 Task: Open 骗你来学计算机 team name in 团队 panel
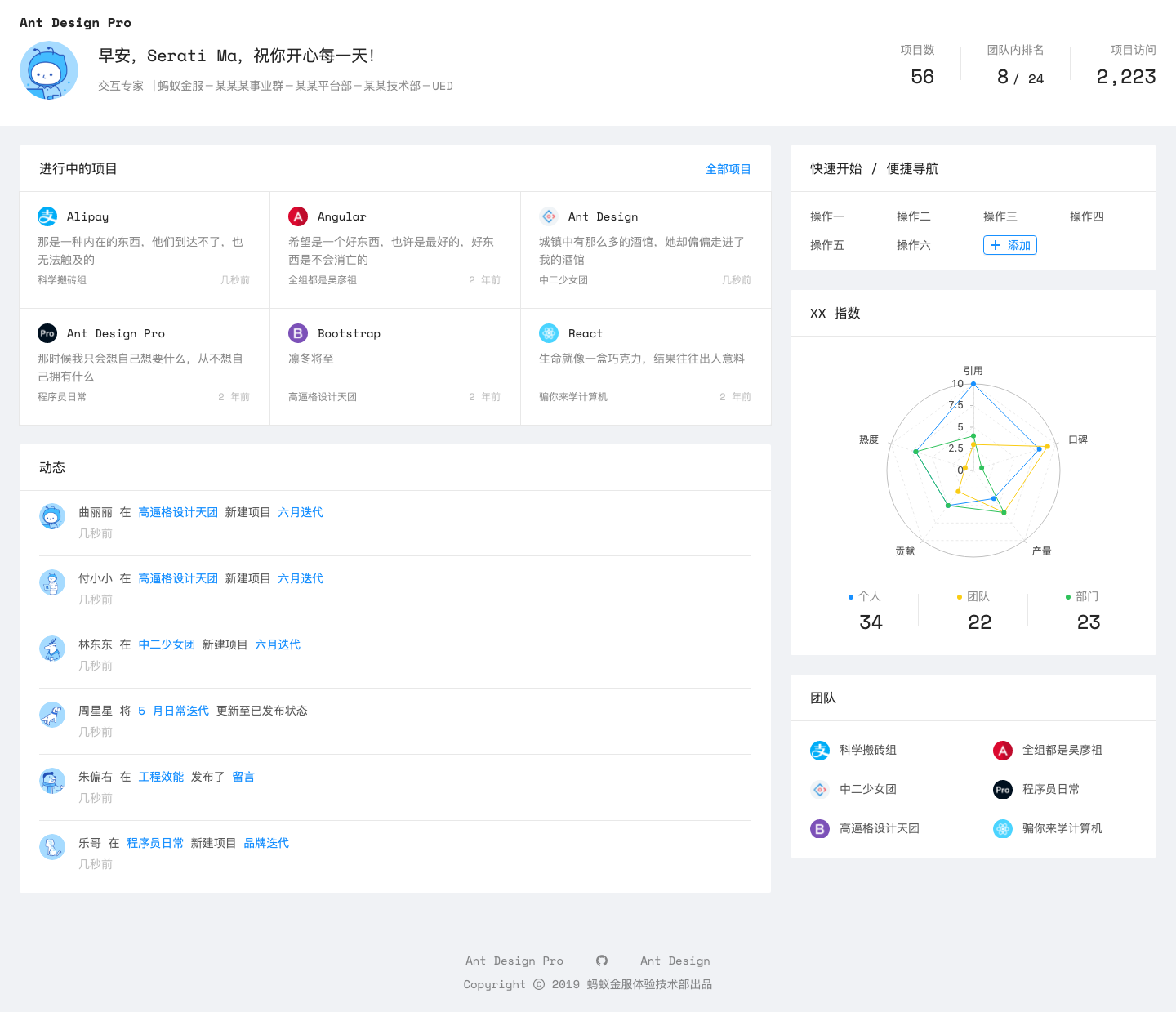pos(1062,828)
